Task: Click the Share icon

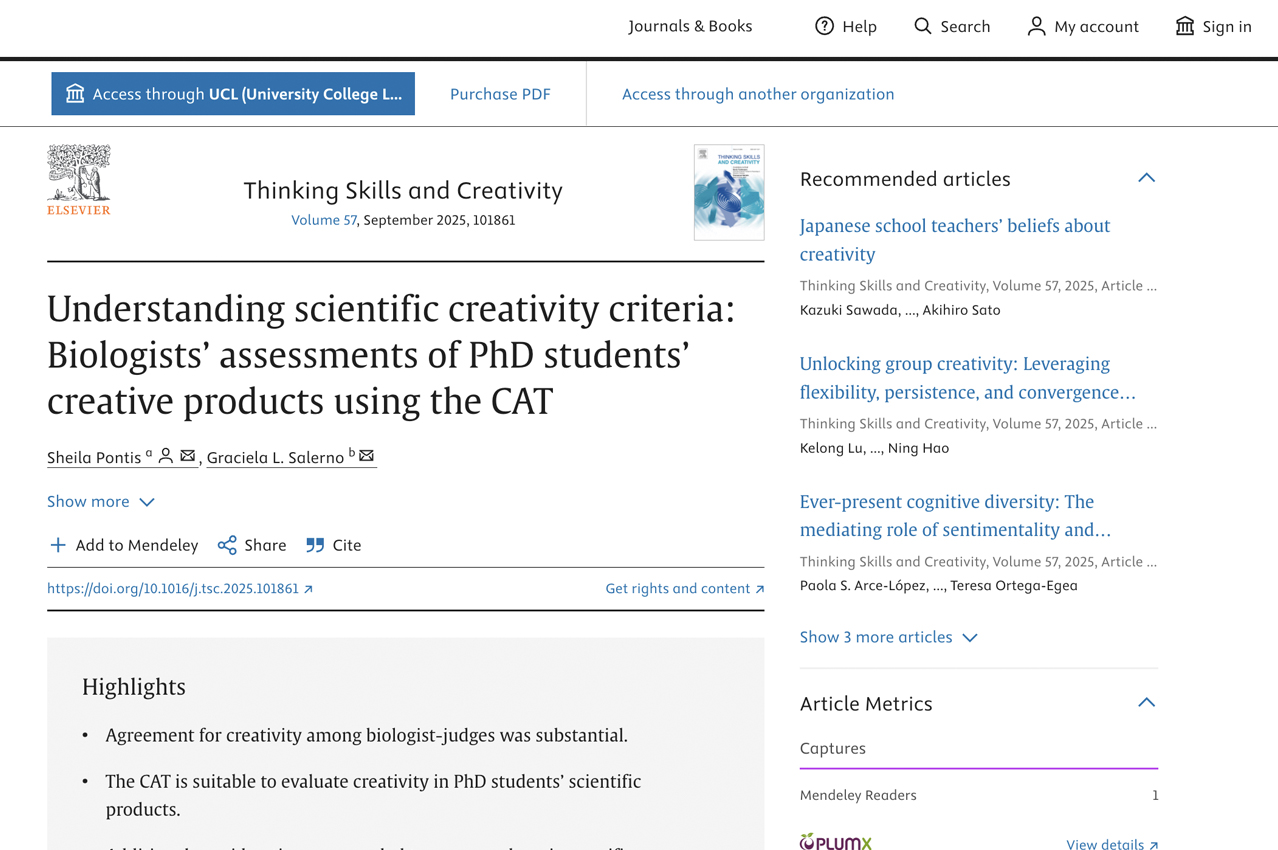Action: coord(227,545)
